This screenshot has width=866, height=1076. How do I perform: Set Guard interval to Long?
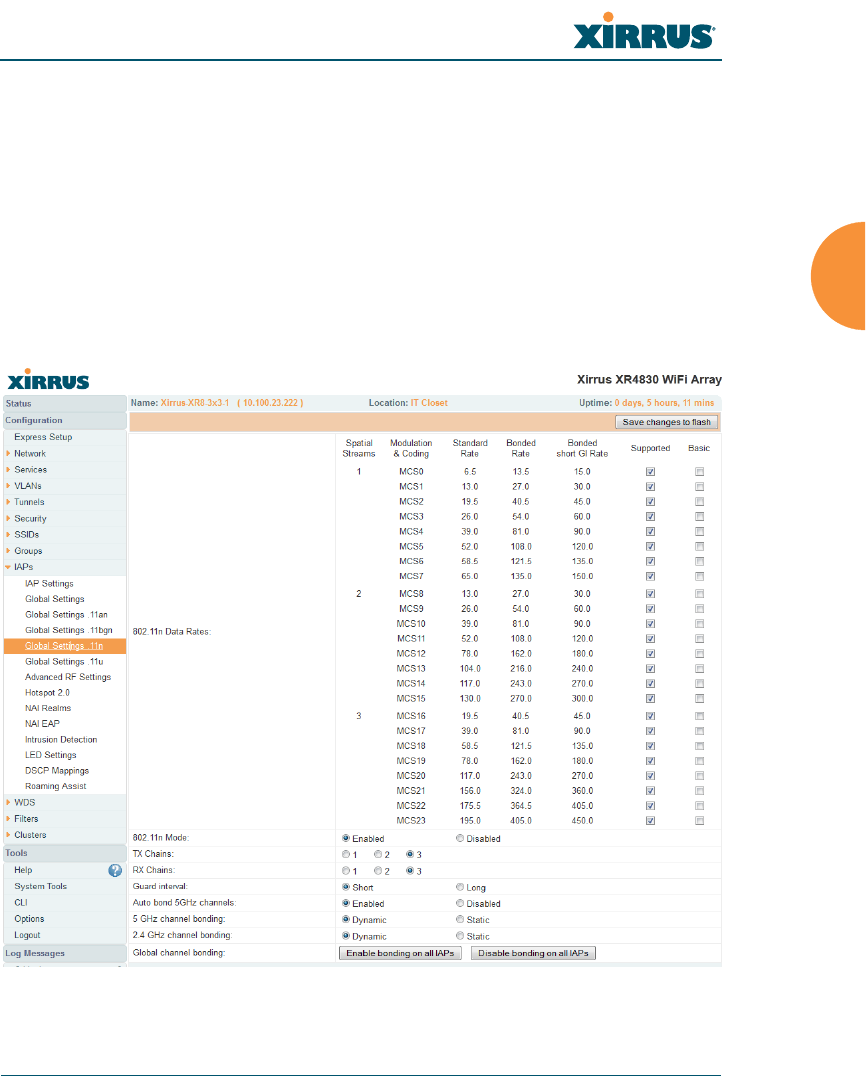click(460, 887)
